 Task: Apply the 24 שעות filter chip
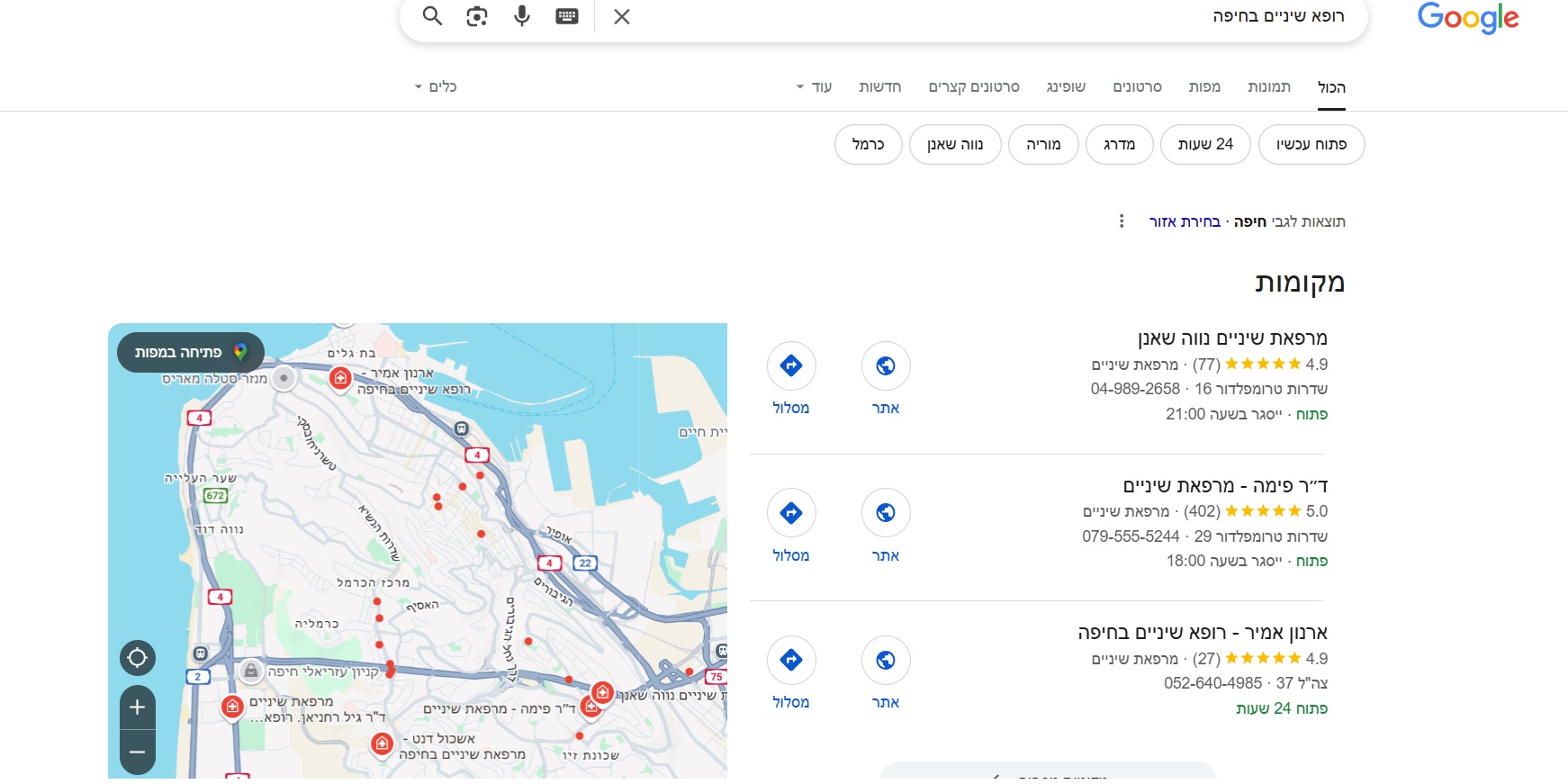coord(1205,144)
